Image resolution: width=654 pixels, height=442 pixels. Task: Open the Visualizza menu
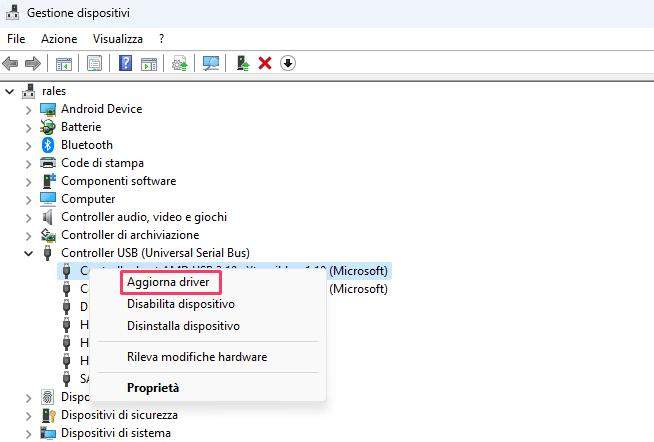coord(118,39)
